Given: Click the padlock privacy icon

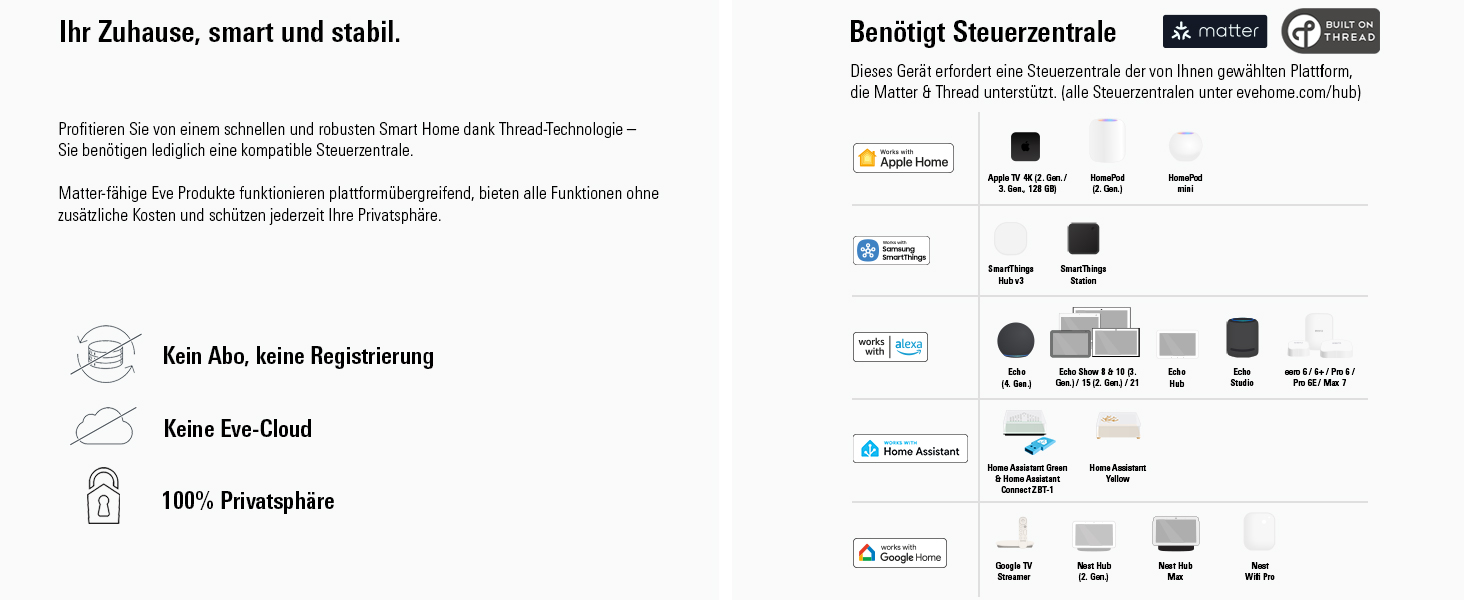Looking at the screenshot, I should click(103, 496).
